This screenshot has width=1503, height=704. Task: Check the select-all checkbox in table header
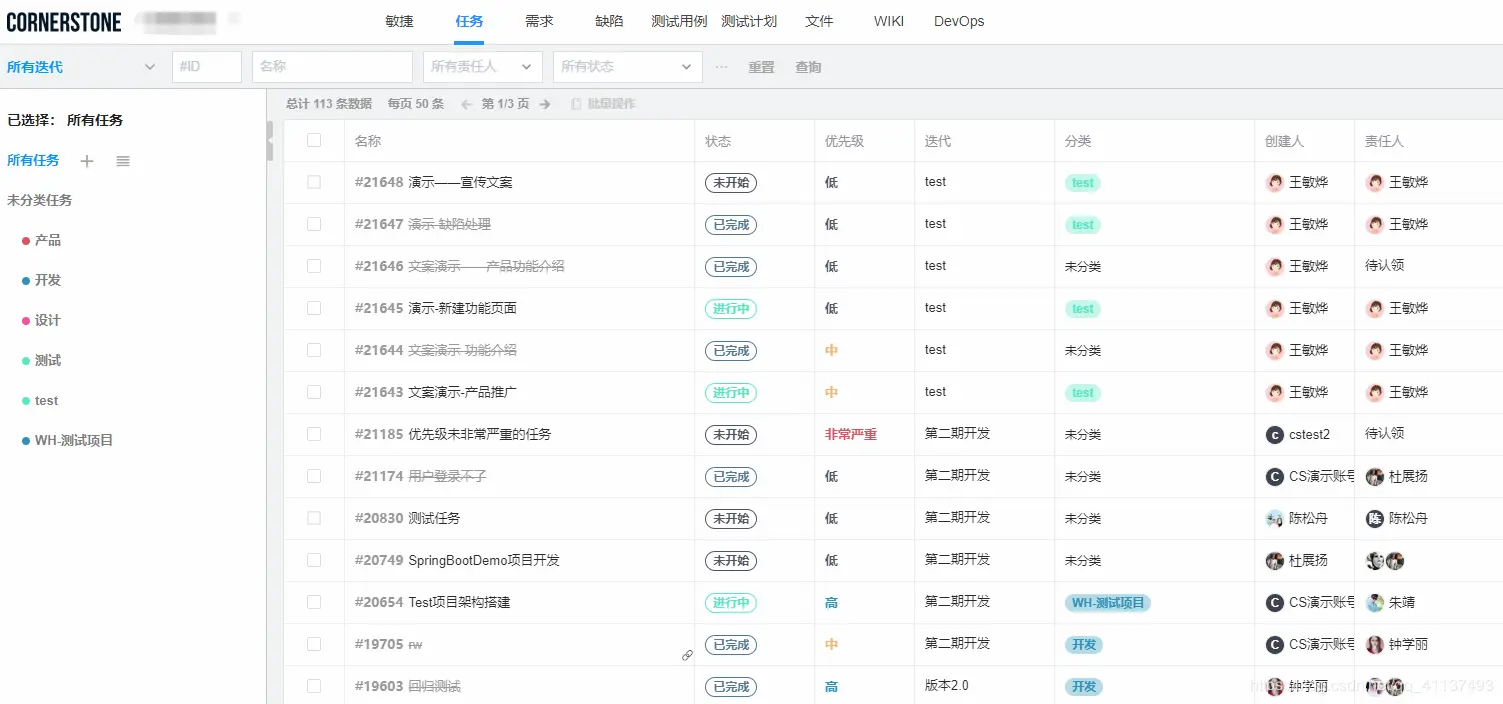click(x=314, y=140)
